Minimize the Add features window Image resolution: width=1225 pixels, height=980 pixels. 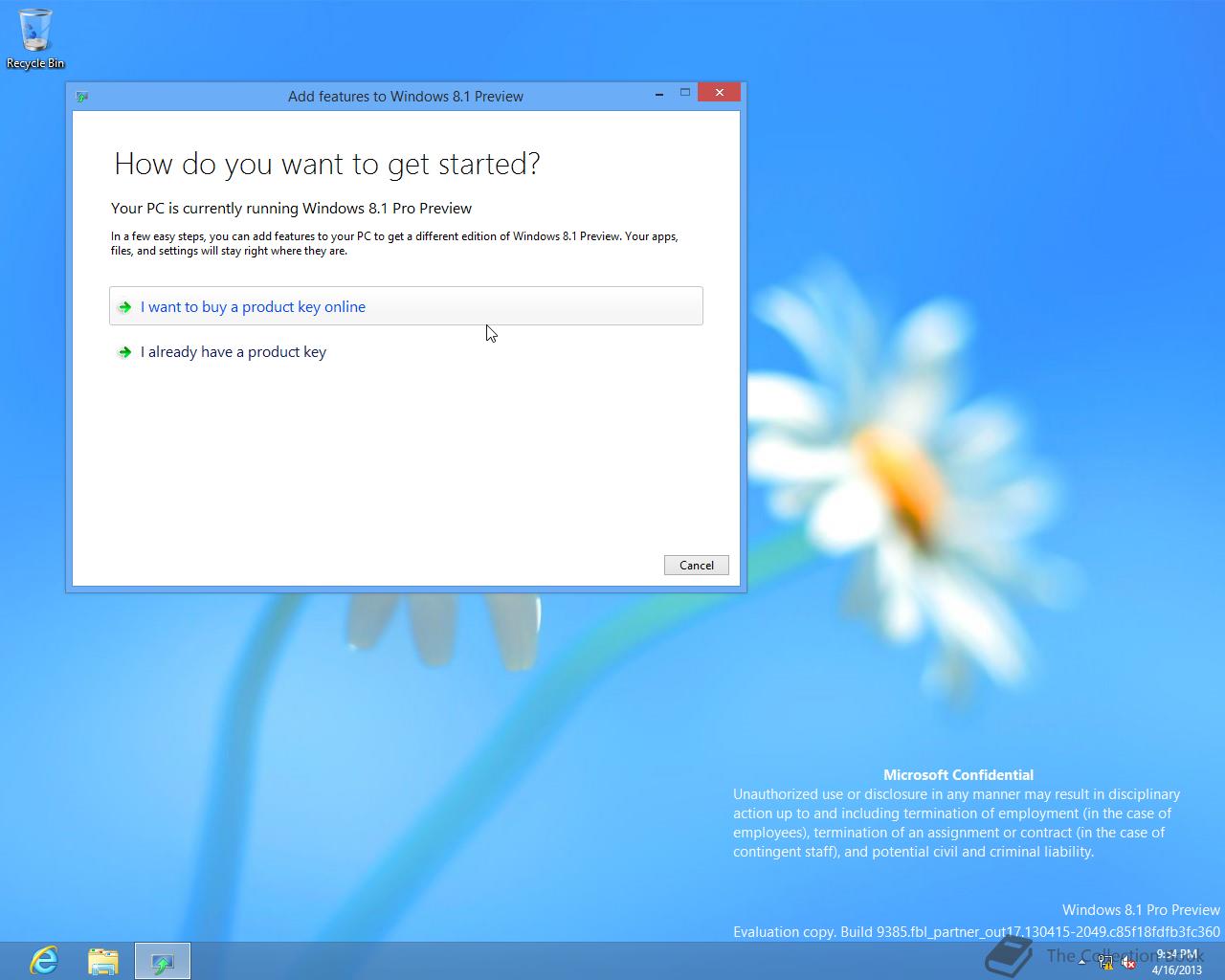click(659, 93)
